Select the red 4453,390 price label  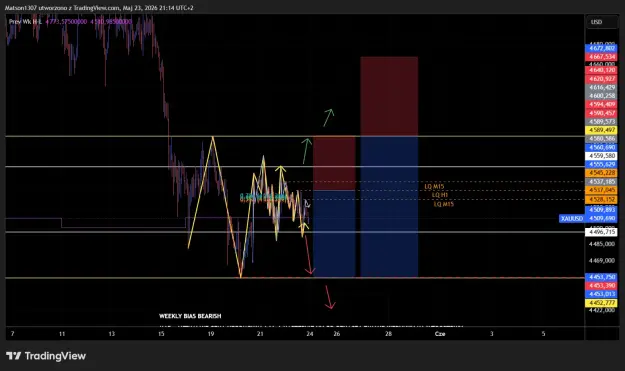click(601, 286)
